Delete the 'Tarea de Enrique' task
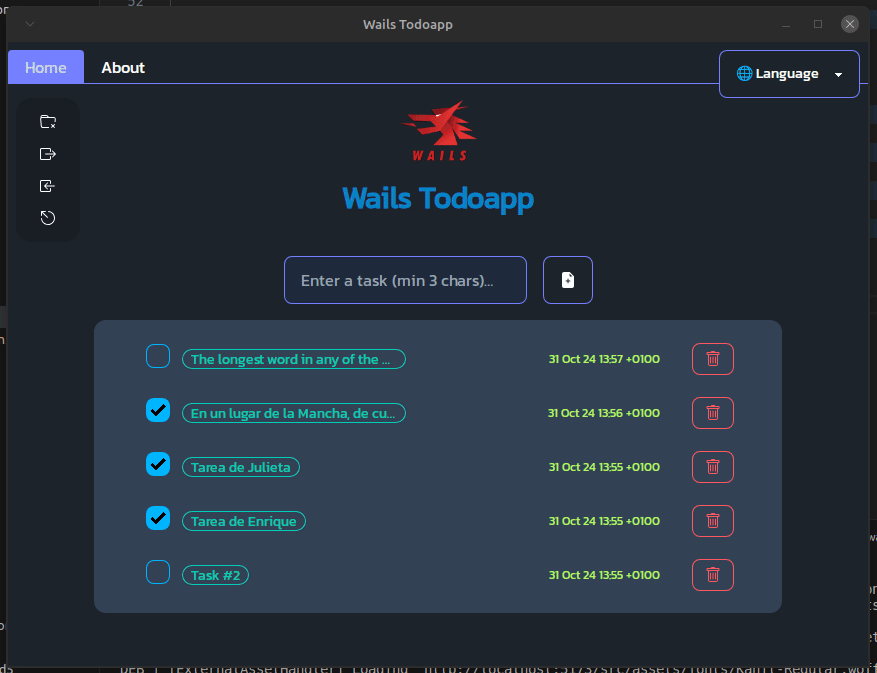The width and height of the screenshot is (877, 673). pos(713,521)
